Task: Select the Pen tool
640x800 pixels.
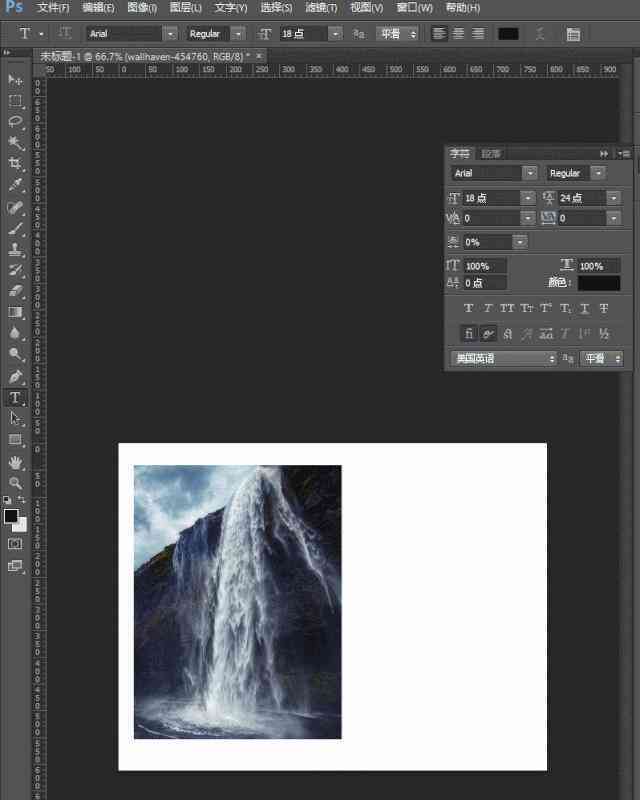Action: tap(15, 377)
